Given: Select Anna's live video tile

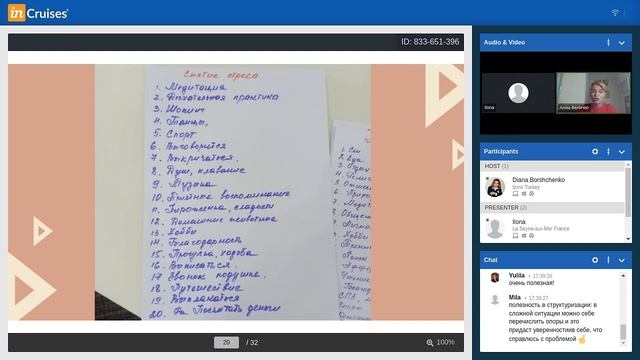Looking at the screenshot, I should point(593,93).
